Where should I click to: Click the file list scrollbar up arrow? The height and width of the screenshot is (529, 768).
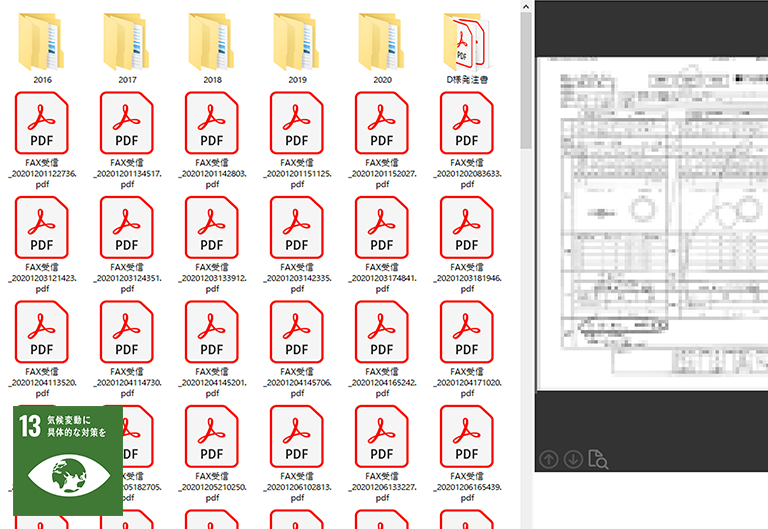pos(526,6)
